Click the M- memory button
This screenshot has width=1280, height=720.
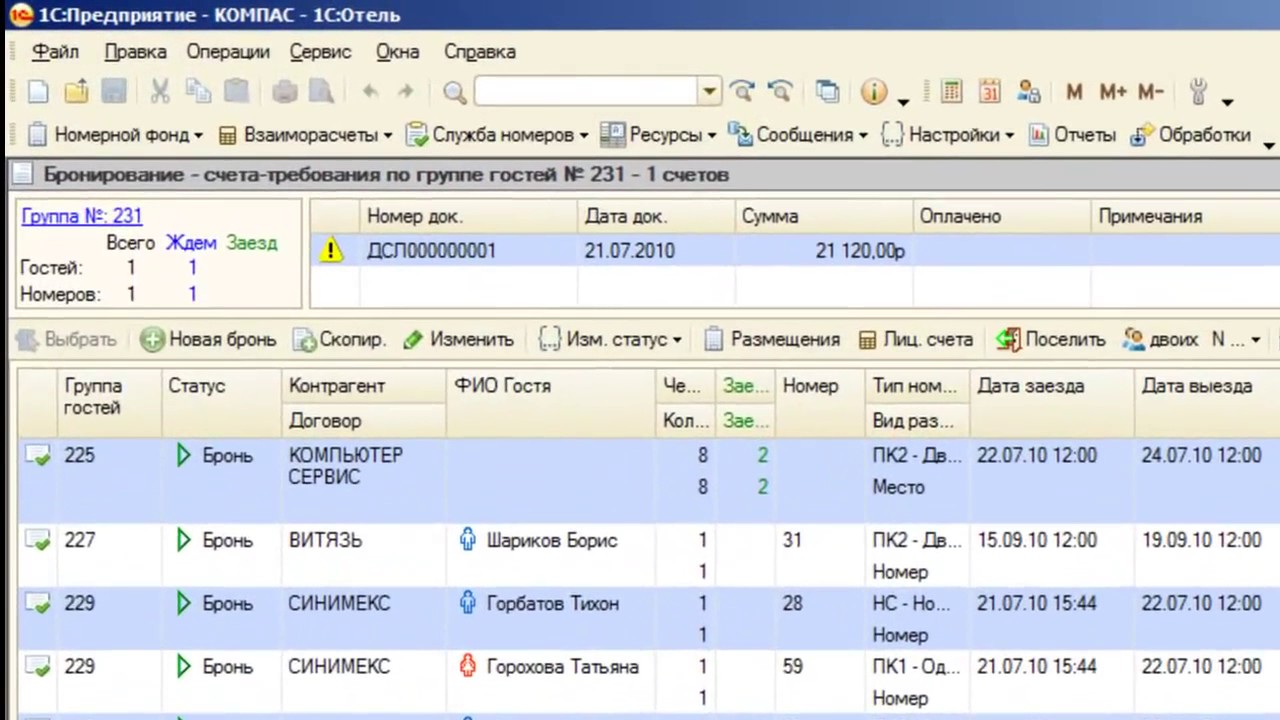pos(1151,92)
